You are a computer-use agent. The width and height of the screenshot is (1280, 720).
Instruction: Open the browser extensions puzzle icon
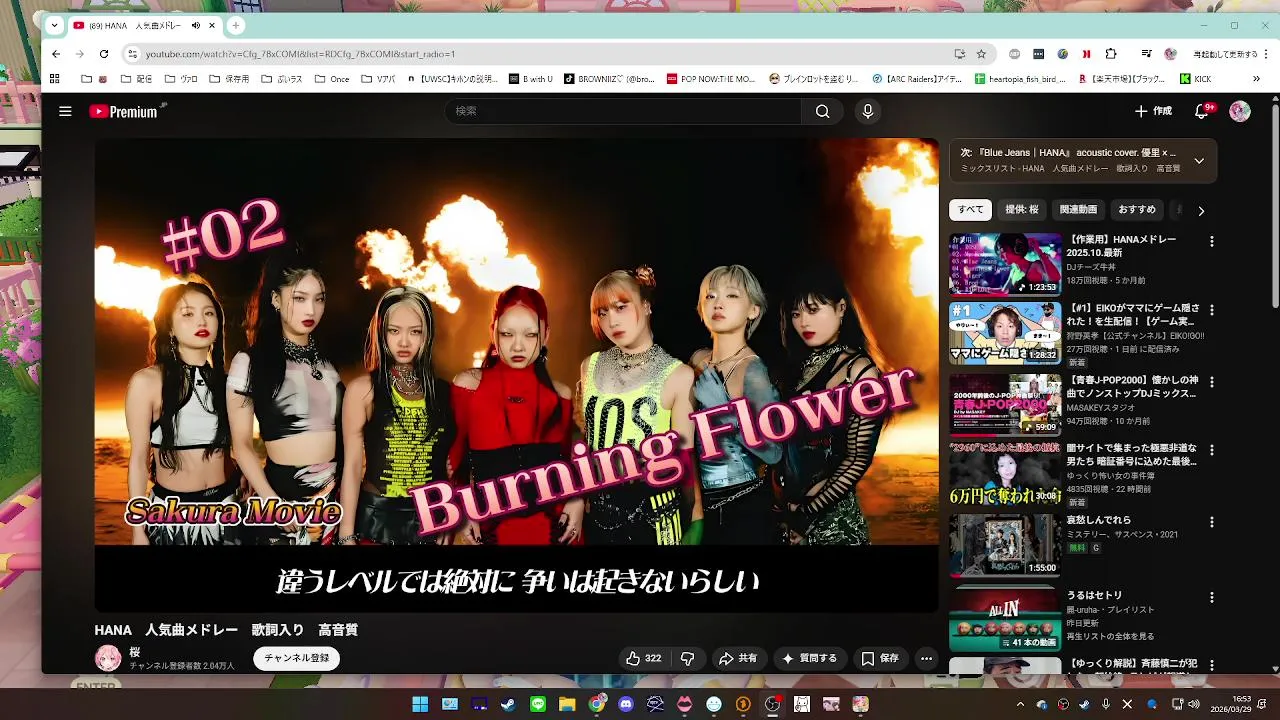1110,54
